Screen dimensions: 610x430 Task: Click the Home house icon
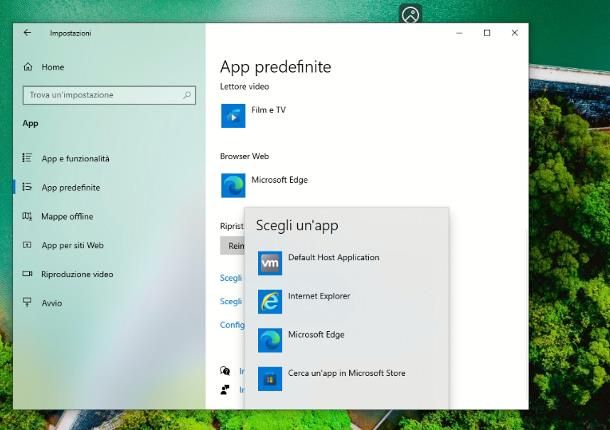[28, 67]
